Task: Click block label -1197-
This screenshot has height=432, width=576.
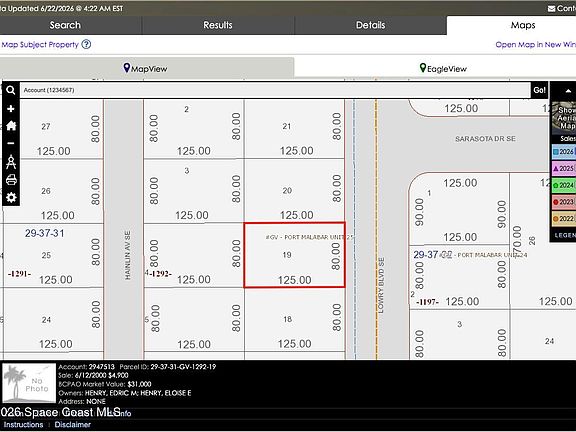Action: coord(427,302)
